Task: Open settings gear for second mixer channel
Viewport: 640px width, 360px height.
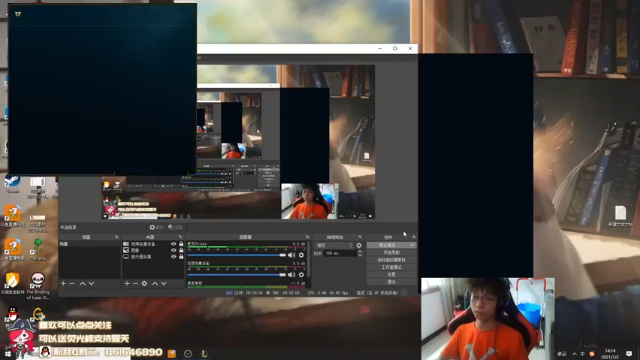Action: click(x=301, y=275)
